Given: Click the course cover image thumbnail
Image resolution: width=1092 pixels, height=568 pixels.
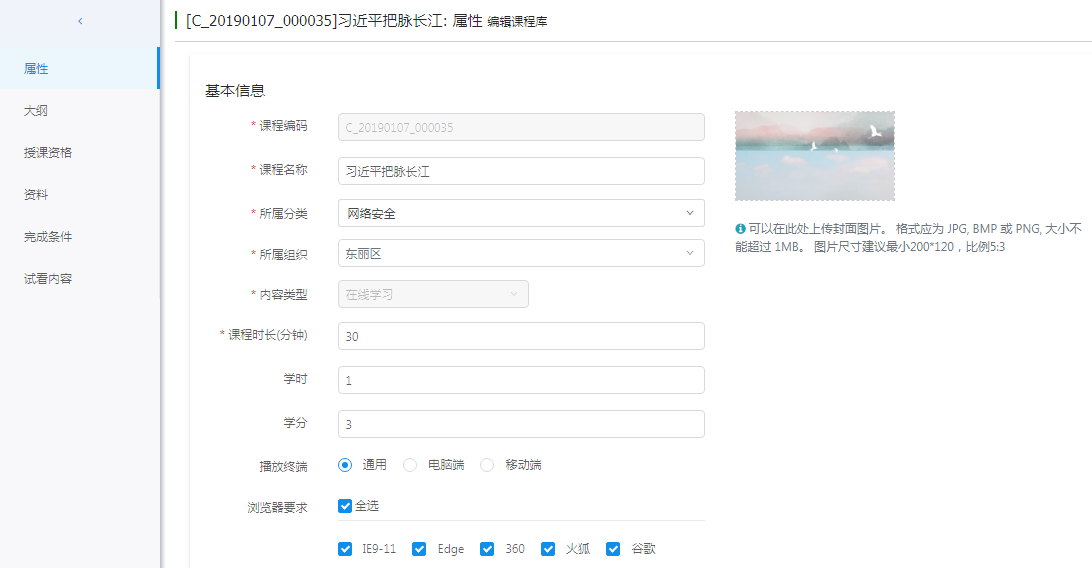Looking at the screenshot, I should click(x=814, y=156).
